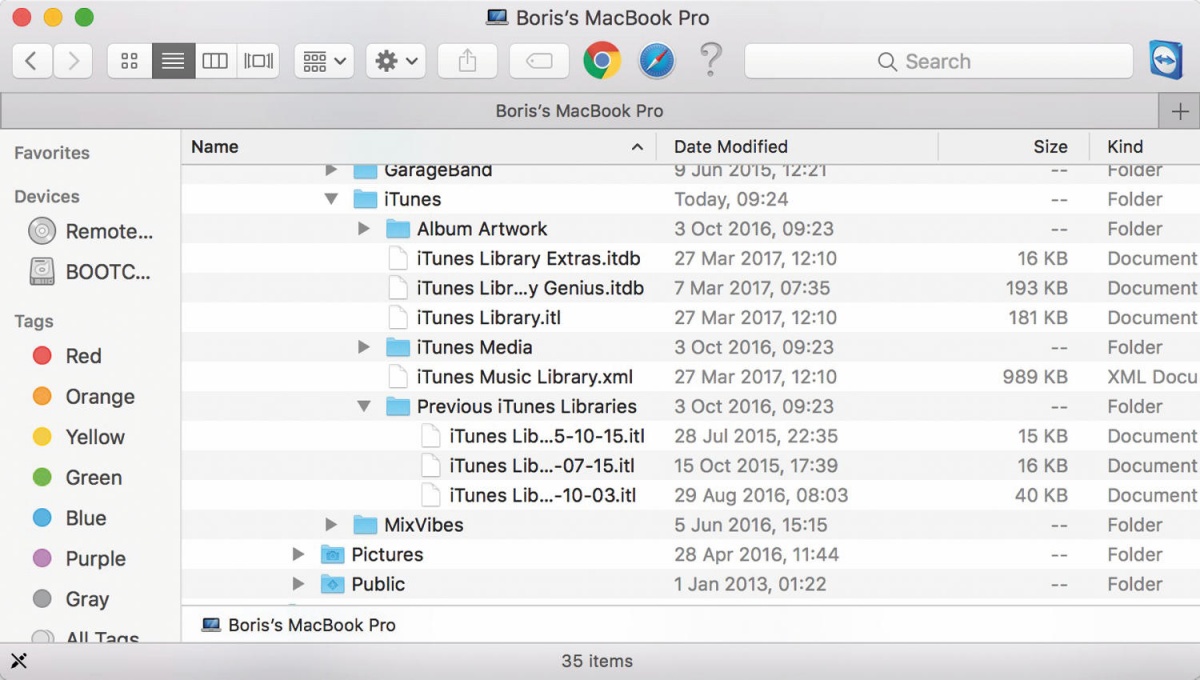
Task: Select the Boris's MacBook Pro tab
Action: coord(579,111)
